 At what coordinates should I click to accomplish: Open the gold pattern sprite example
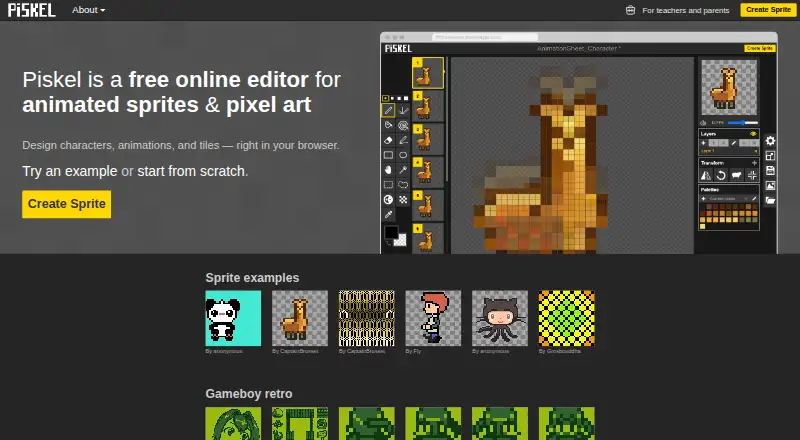[366, 318]
